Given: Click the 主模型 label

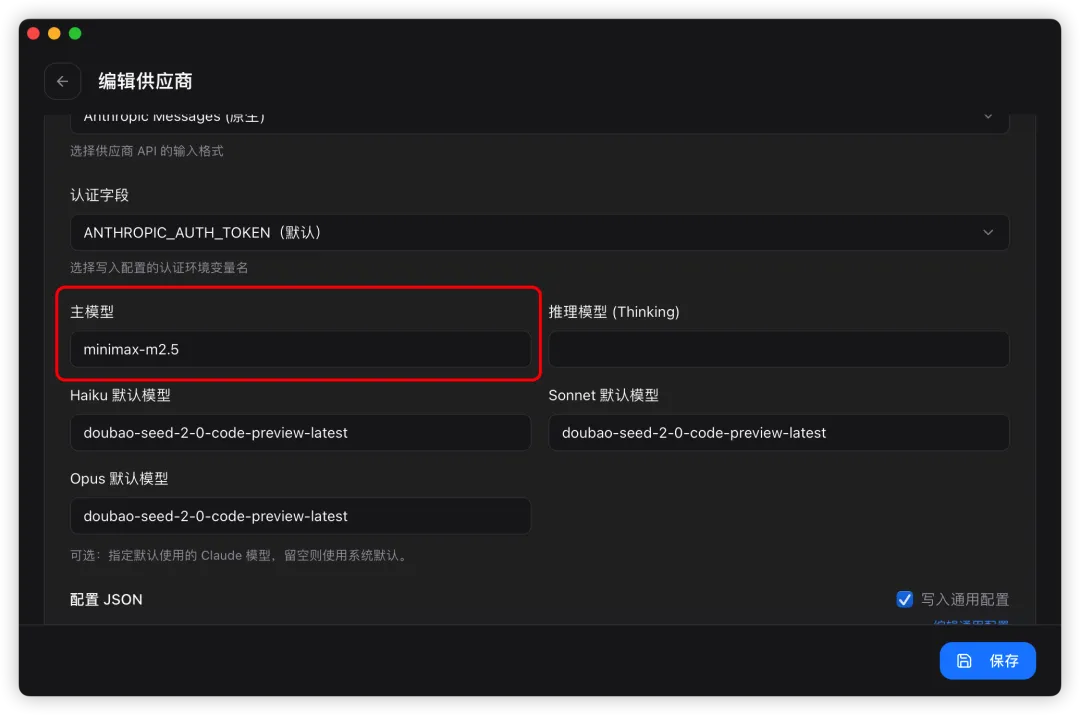Looking at the screenshot, I should coord(92,312).
